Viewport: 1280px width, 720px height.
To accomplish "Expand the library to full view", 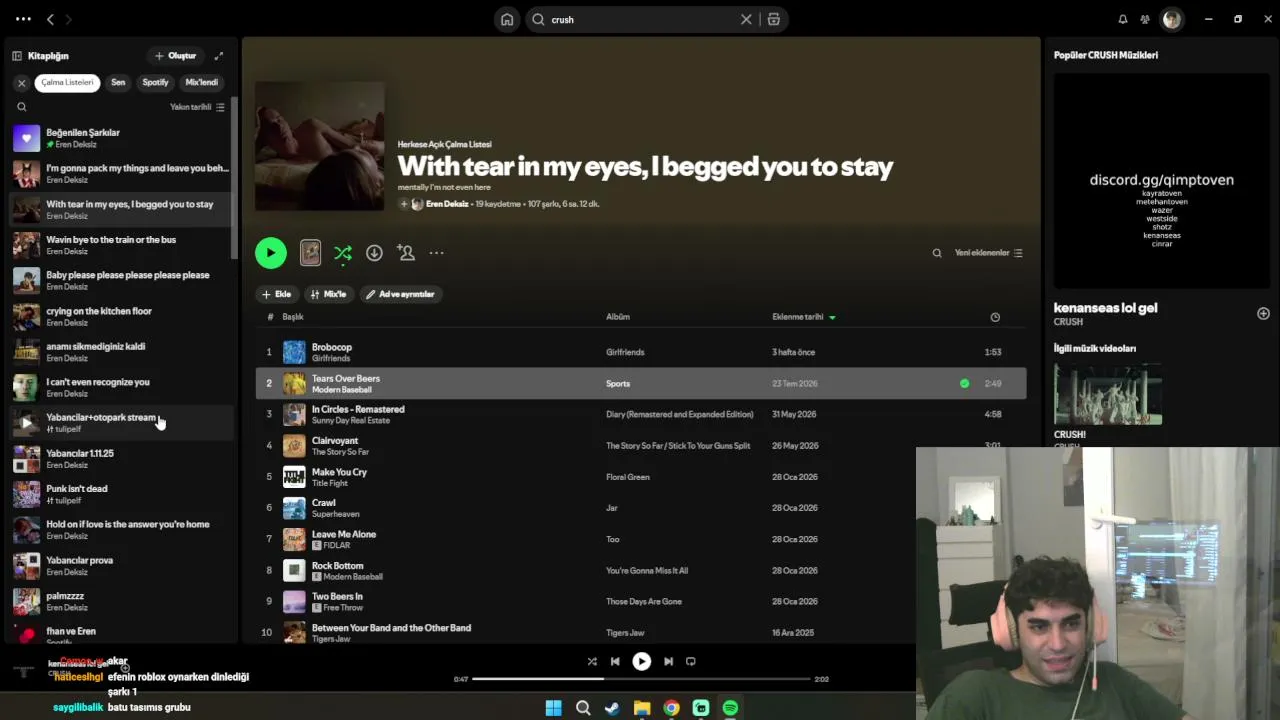I will point(219,56).
